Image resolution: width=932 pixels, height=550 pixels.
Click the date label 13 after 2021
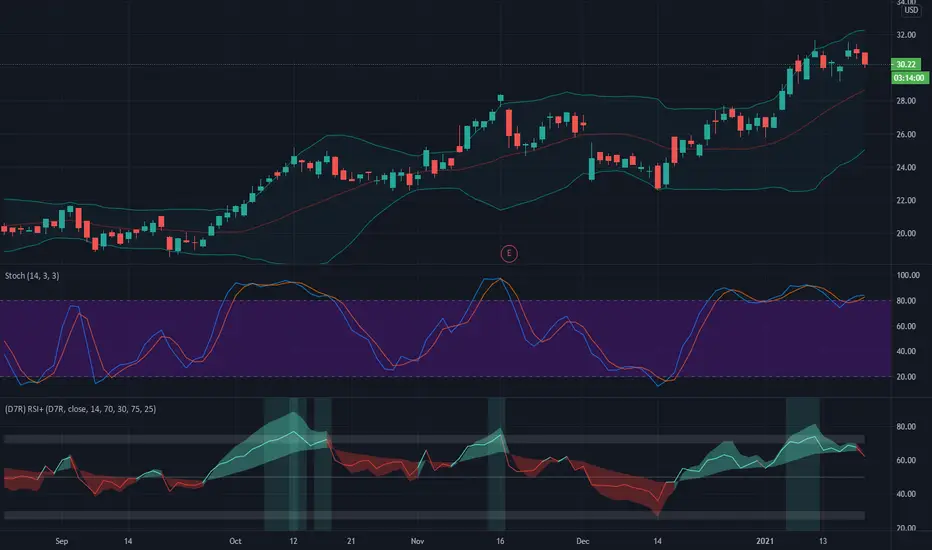tap(823, 541)
